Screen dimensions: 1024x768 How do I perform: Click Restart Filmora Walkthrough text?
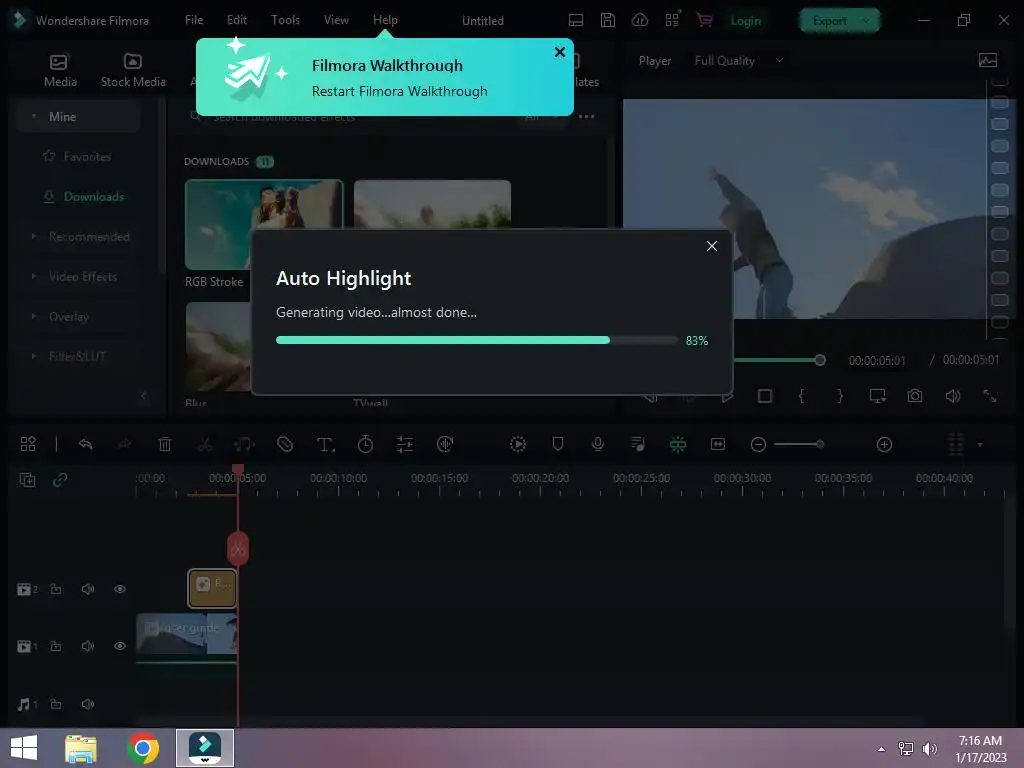[400, 91]
